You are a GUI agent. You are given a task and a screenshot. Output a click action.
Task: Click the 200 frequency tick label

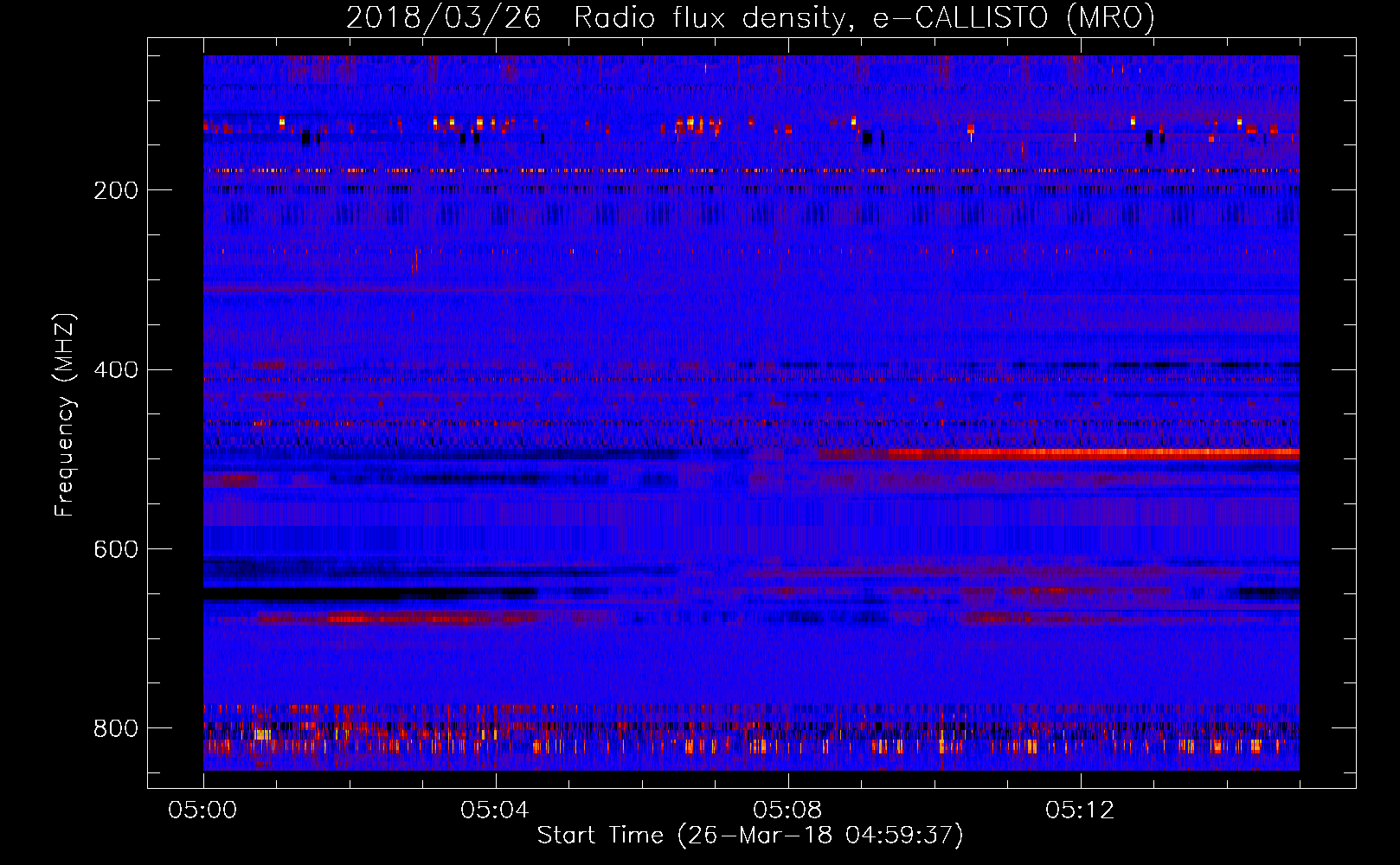[x=116, y=189]
